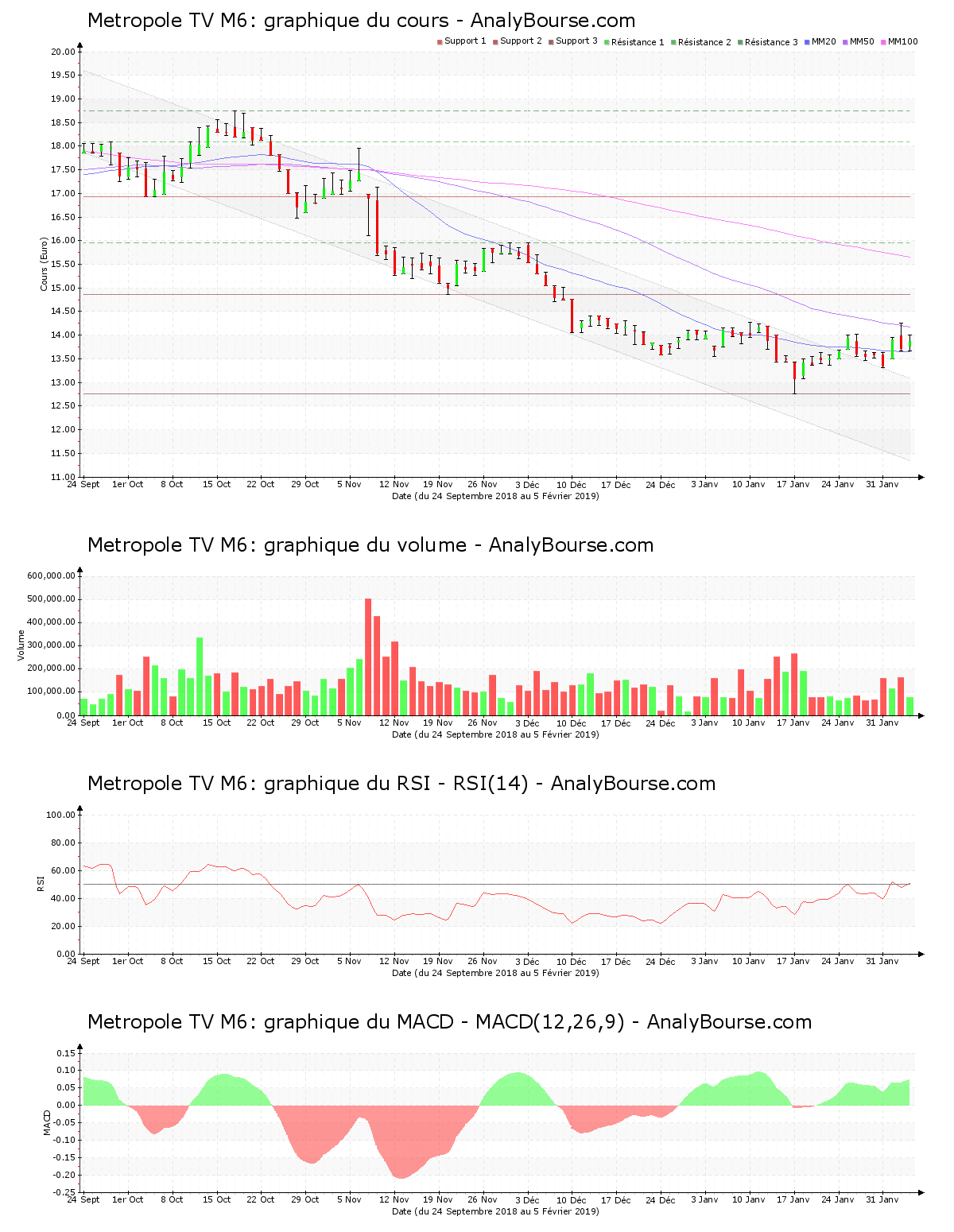Click the 0.15 value on MACD axis
Viewport: 954px width, 1232px height.
click(x=67, y=1054)
